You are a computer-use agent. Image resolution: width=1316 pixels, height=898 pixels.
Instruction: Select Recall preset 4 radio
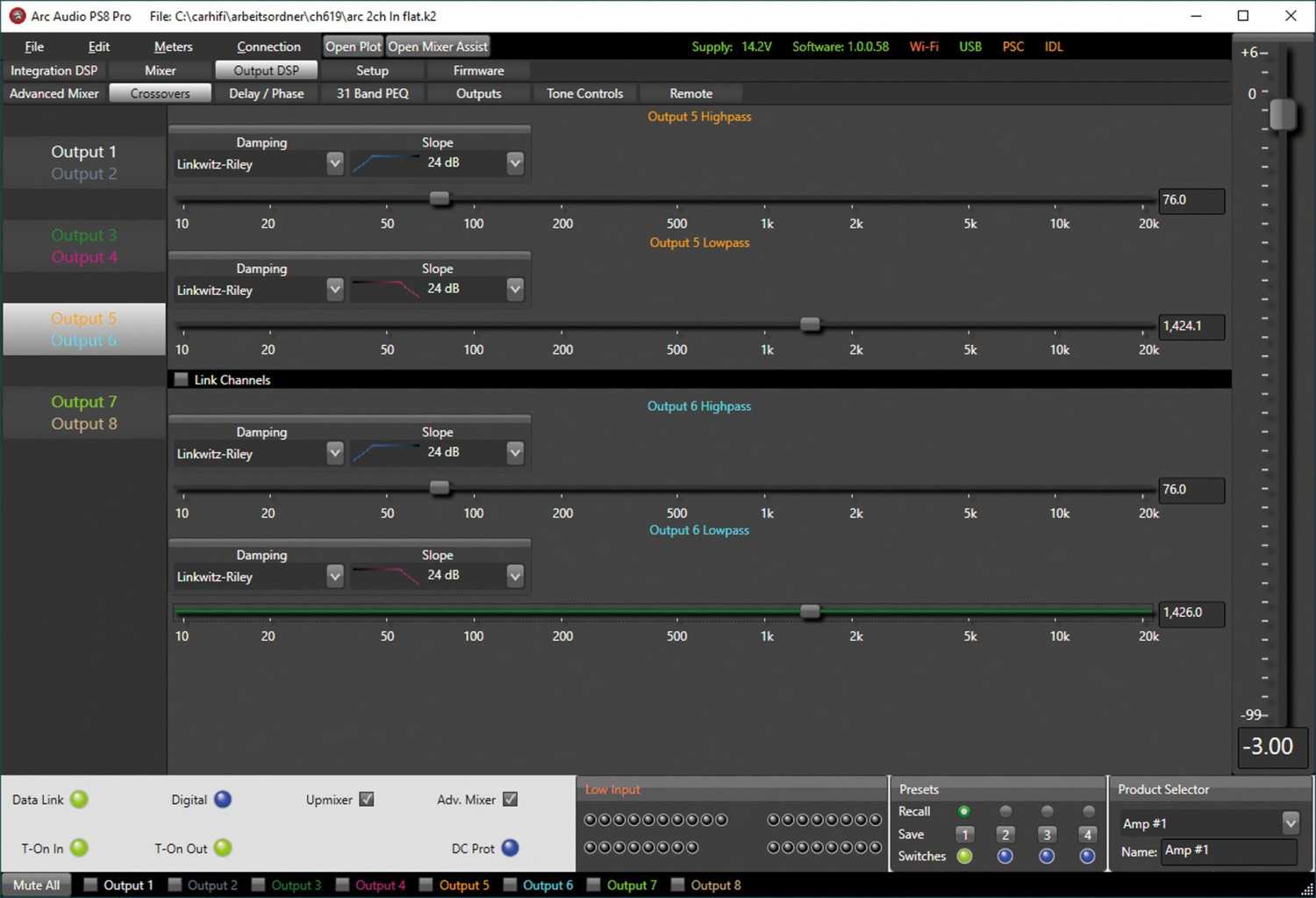click(x=1088, y=811)
